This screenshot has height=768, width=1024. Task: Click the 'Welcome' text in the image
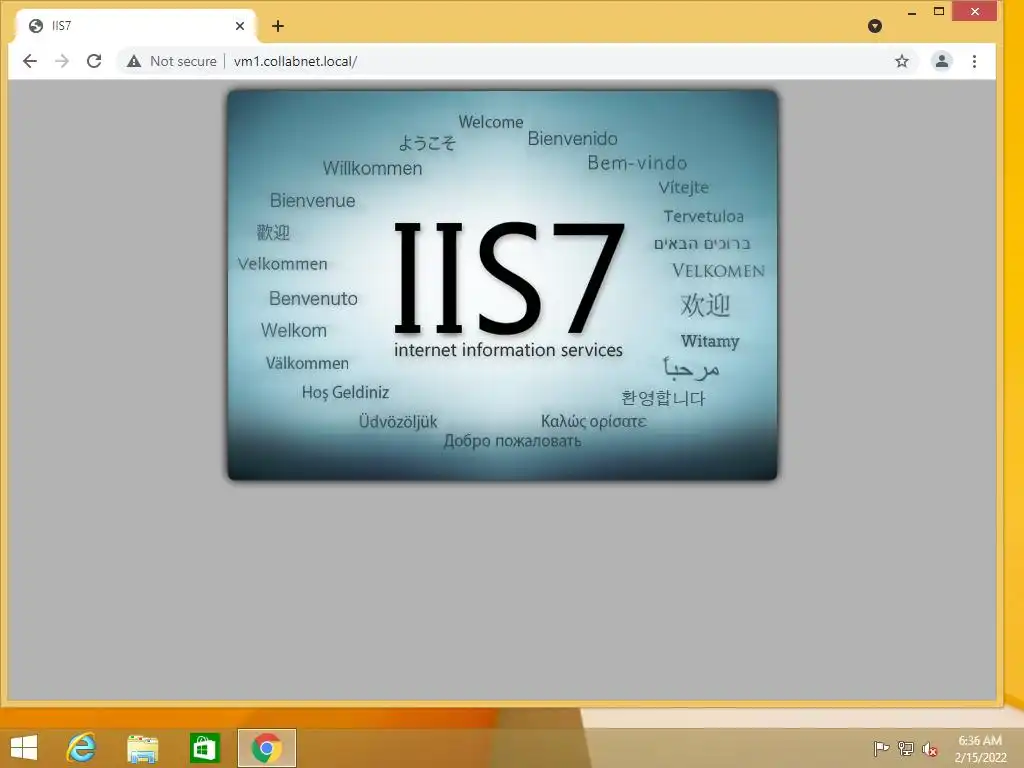[490, 122]
